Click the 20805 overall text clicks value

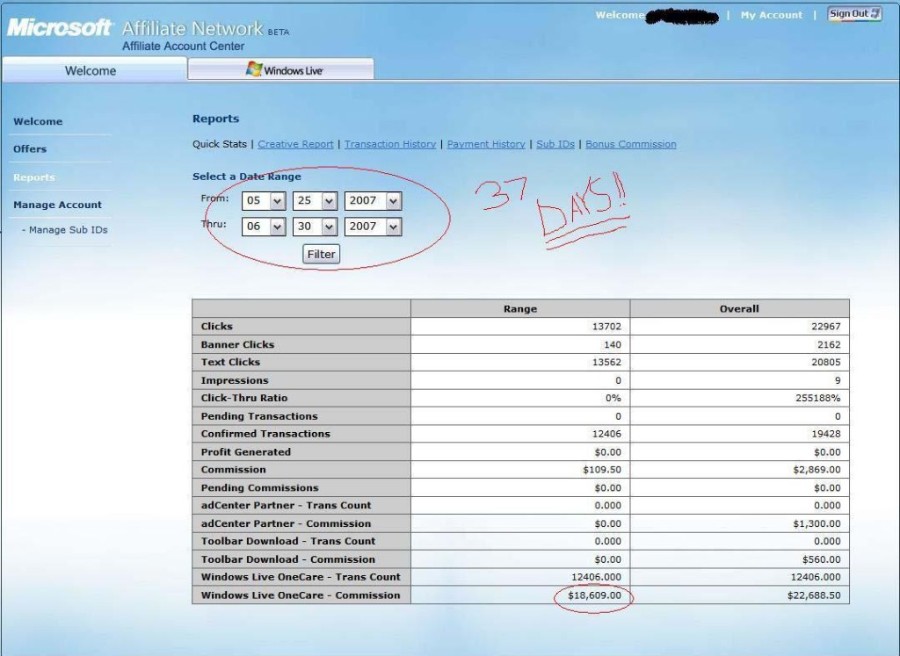pyautogui.click(x=826, y=362)
